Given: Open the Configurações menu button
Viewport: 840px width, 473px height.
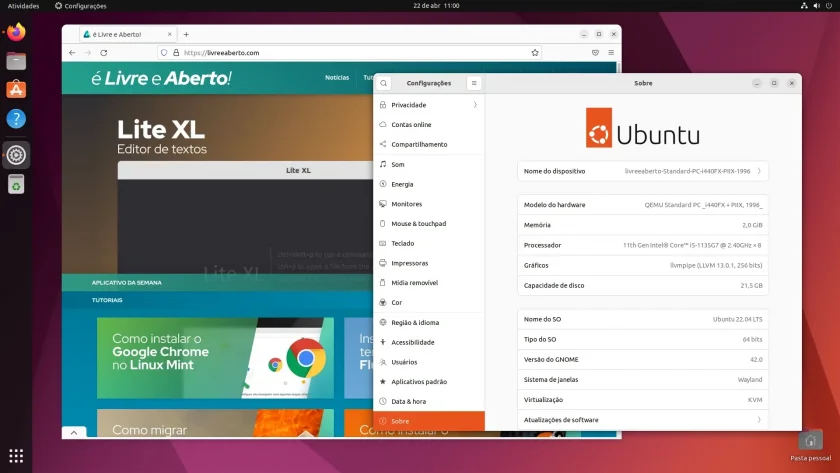Looking at the screenshot, I should pos(474,83).
